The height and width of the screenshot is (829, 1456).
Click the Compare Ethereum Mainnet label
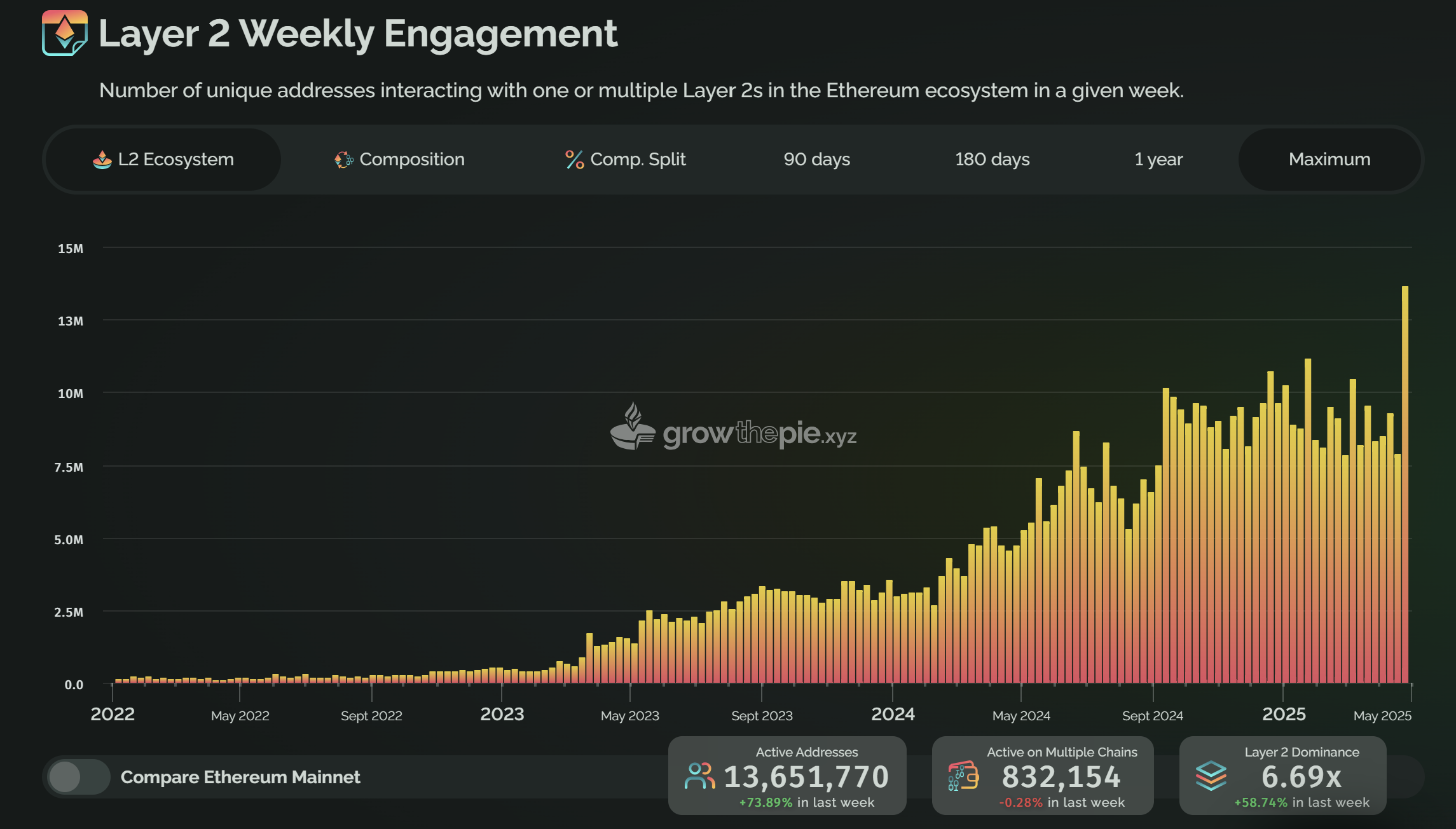click(x=240, y=777)
